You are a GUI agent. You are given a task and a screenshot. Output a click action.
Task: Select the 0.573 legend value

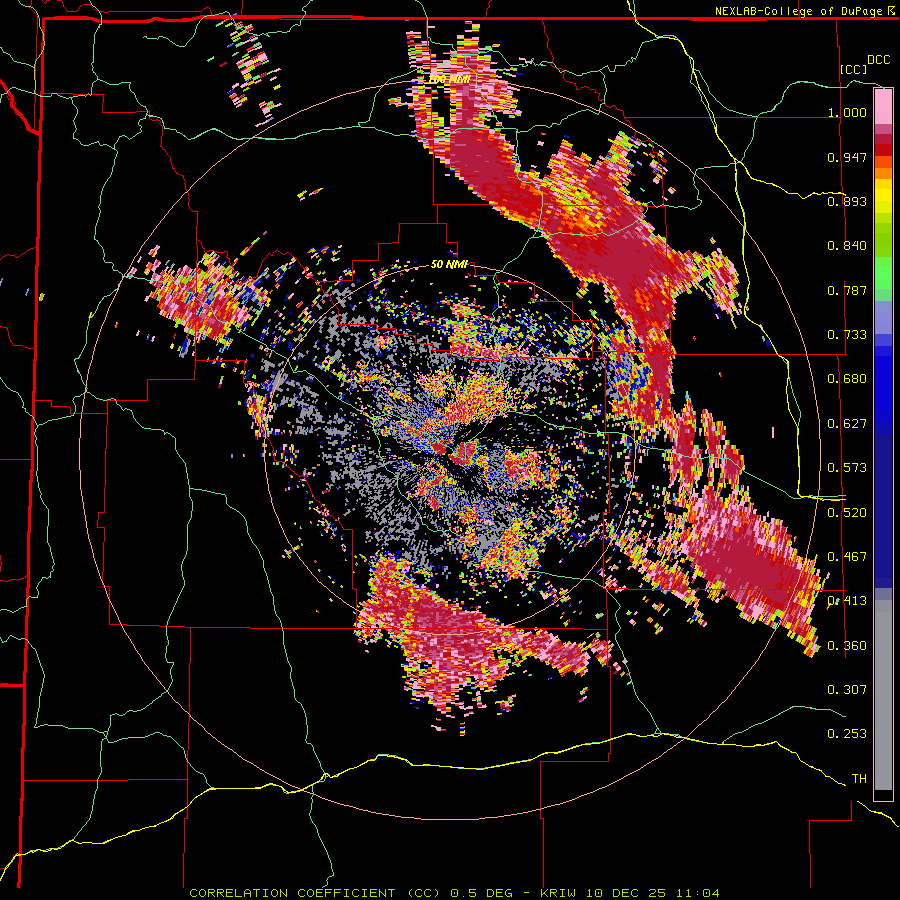(847, 468)
